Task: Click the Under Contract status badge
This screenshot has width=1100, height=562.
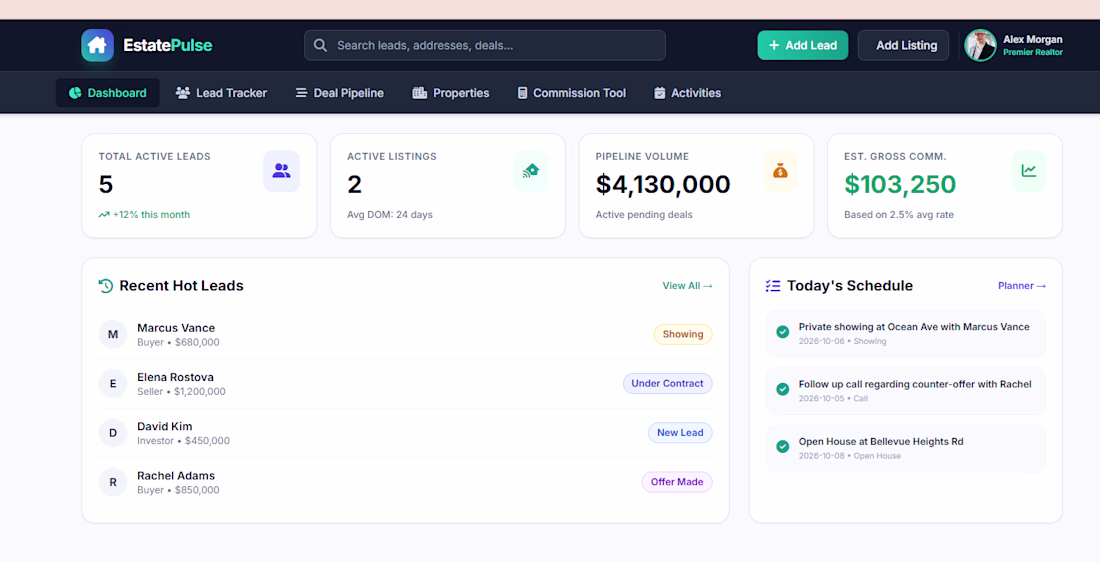Action: pos(667,384)
